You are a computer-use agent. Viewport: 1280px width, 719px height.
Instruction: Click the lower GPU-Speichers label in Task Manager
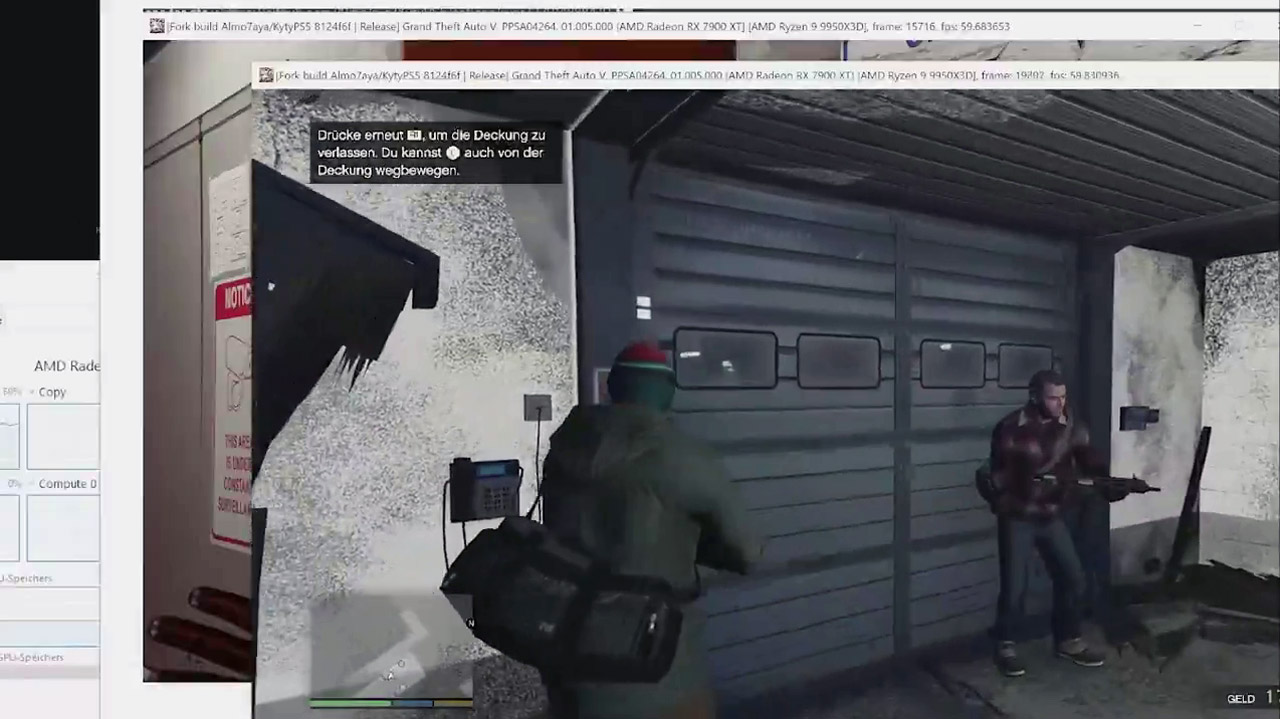[32, 657]
